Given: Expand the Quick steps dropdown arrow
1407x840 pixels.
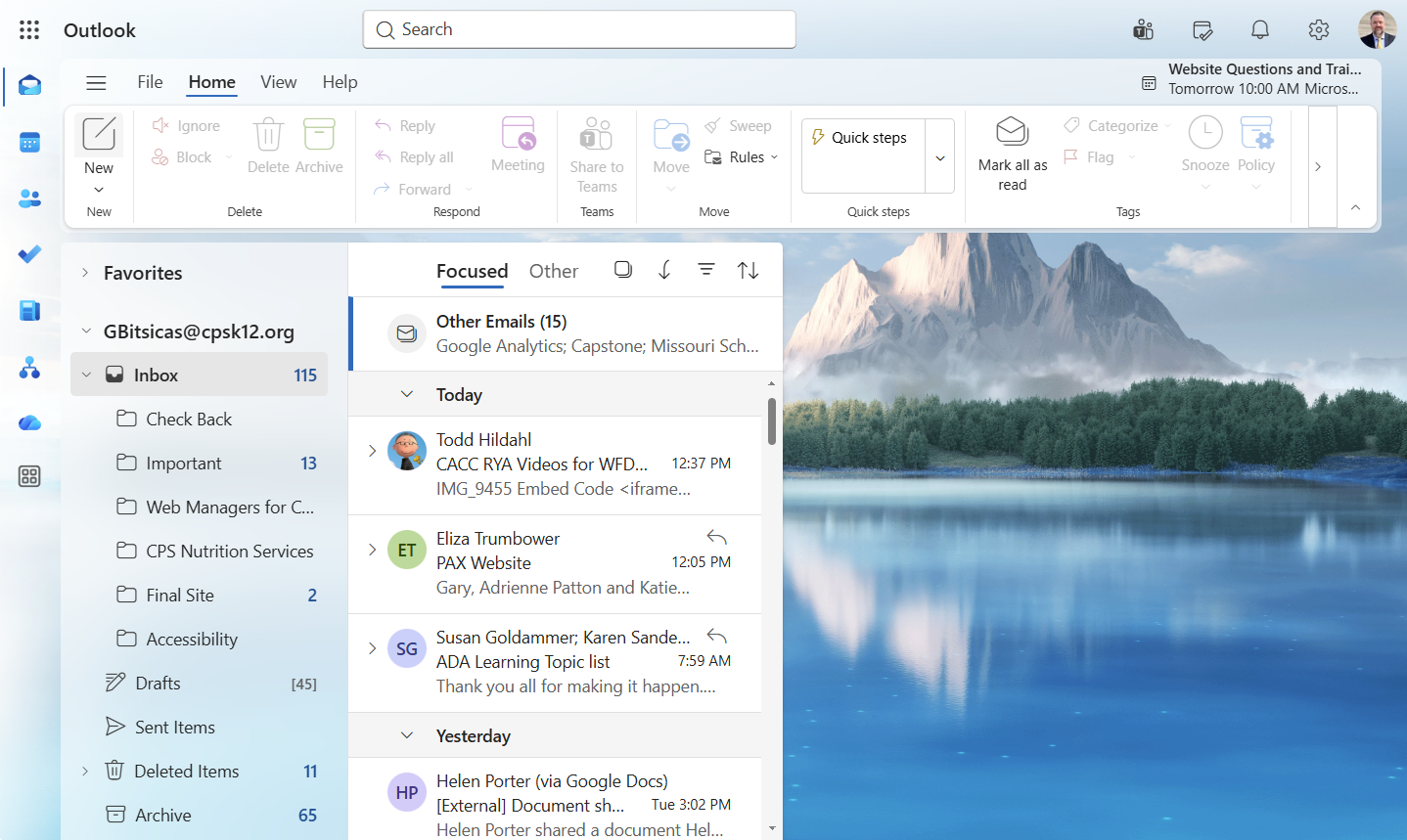Looking at the screenshot, I should [x=940, y=157].
